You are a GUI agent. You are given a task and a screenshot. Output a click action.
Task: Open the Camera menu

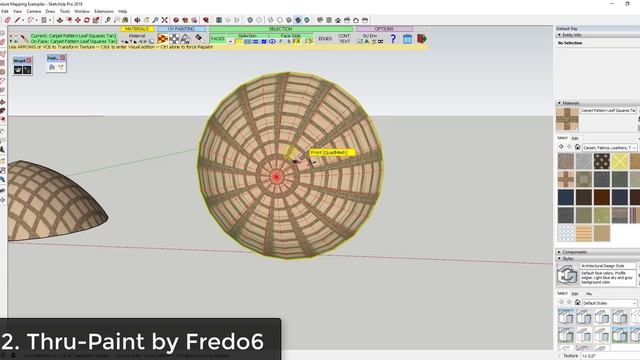[x=33, y=11]
